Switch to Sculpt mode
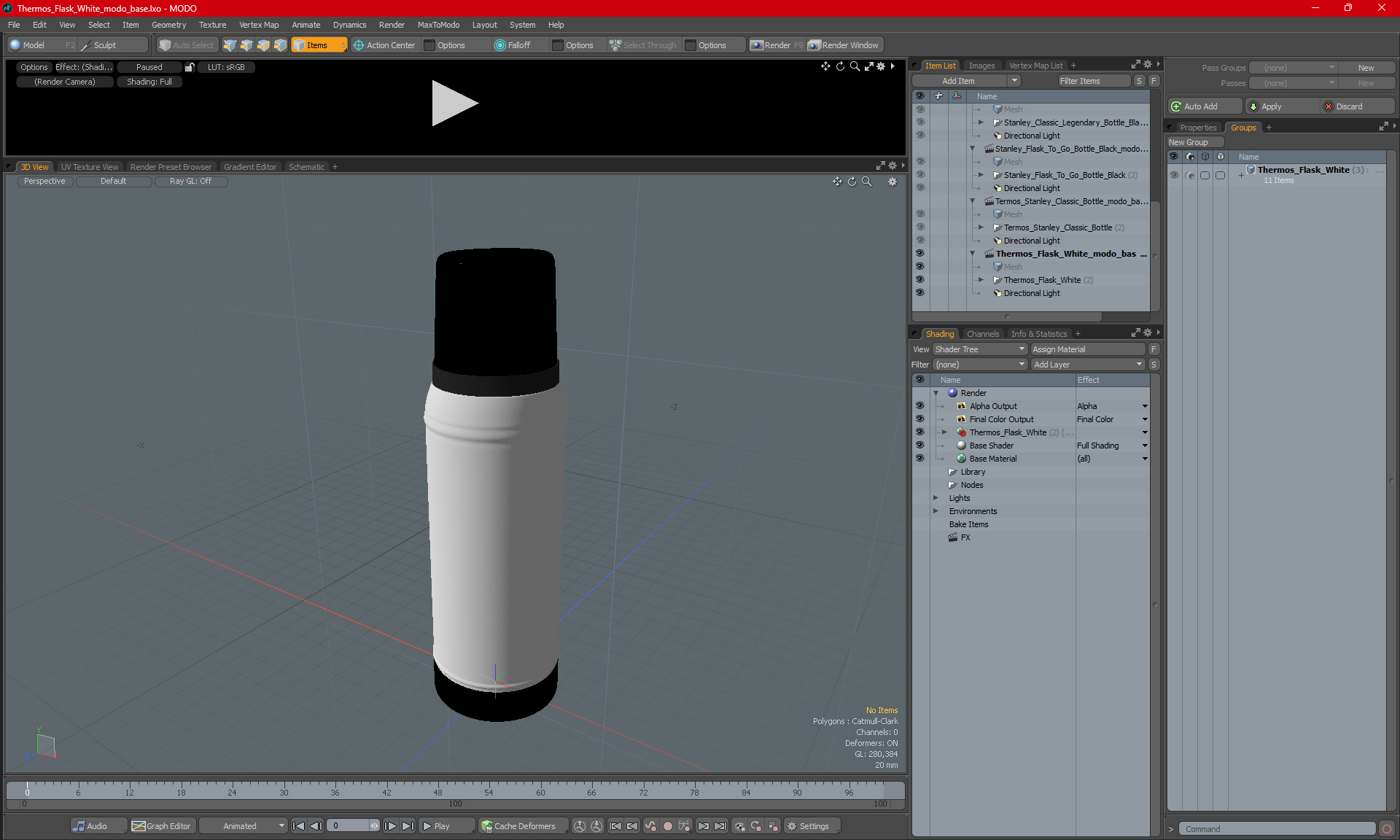 [113, 45]
